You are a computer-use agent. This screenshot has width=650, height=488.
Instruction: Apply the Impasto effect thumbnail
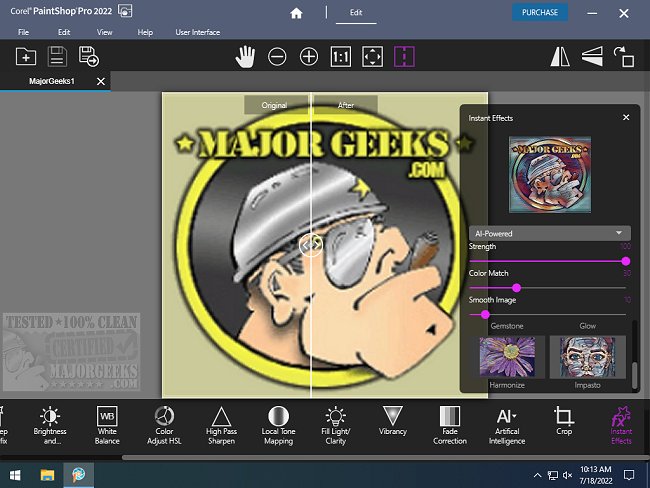tap(587, 357)
